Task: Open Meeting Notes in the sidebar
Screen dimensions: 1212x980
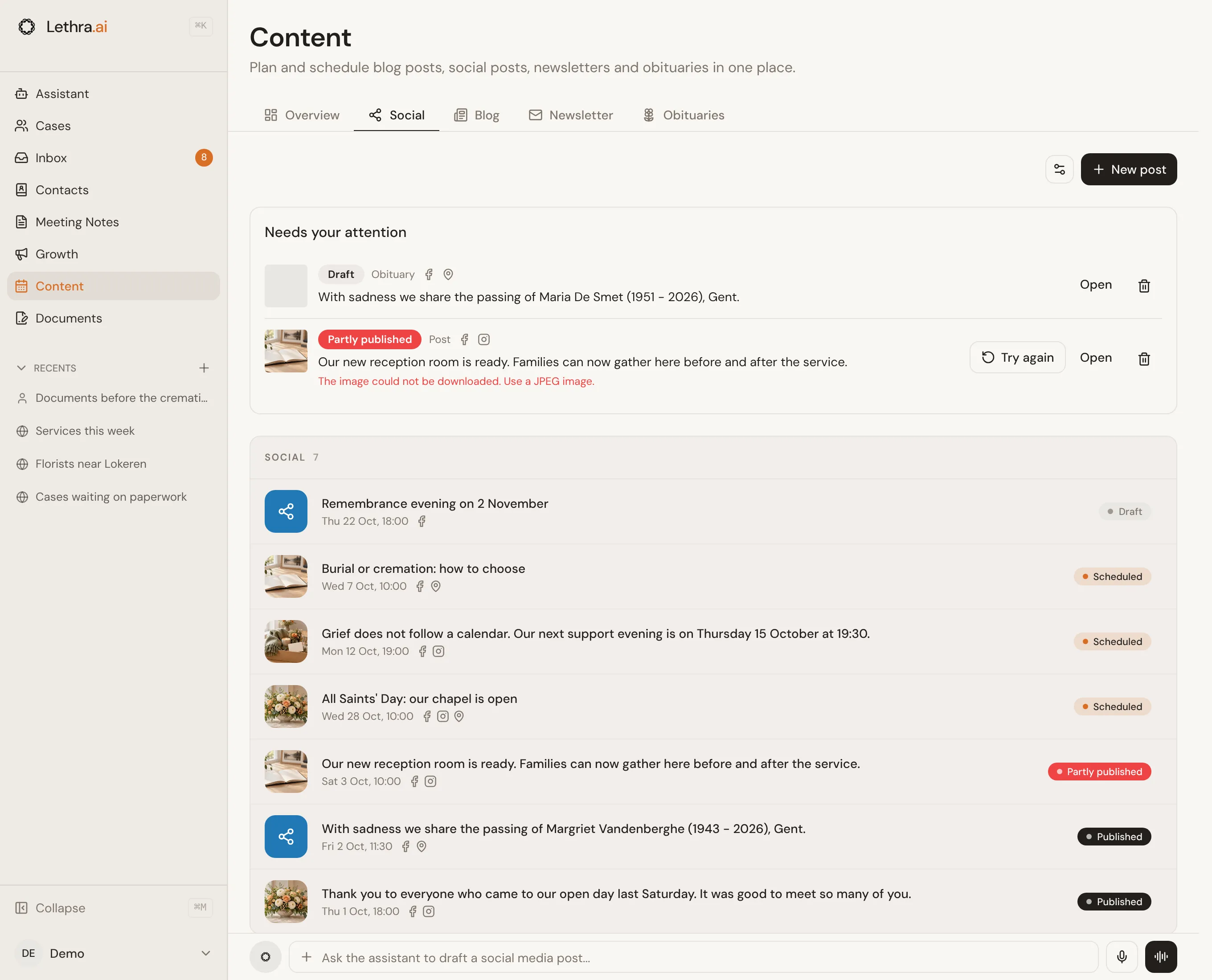Action: [113, 222]
